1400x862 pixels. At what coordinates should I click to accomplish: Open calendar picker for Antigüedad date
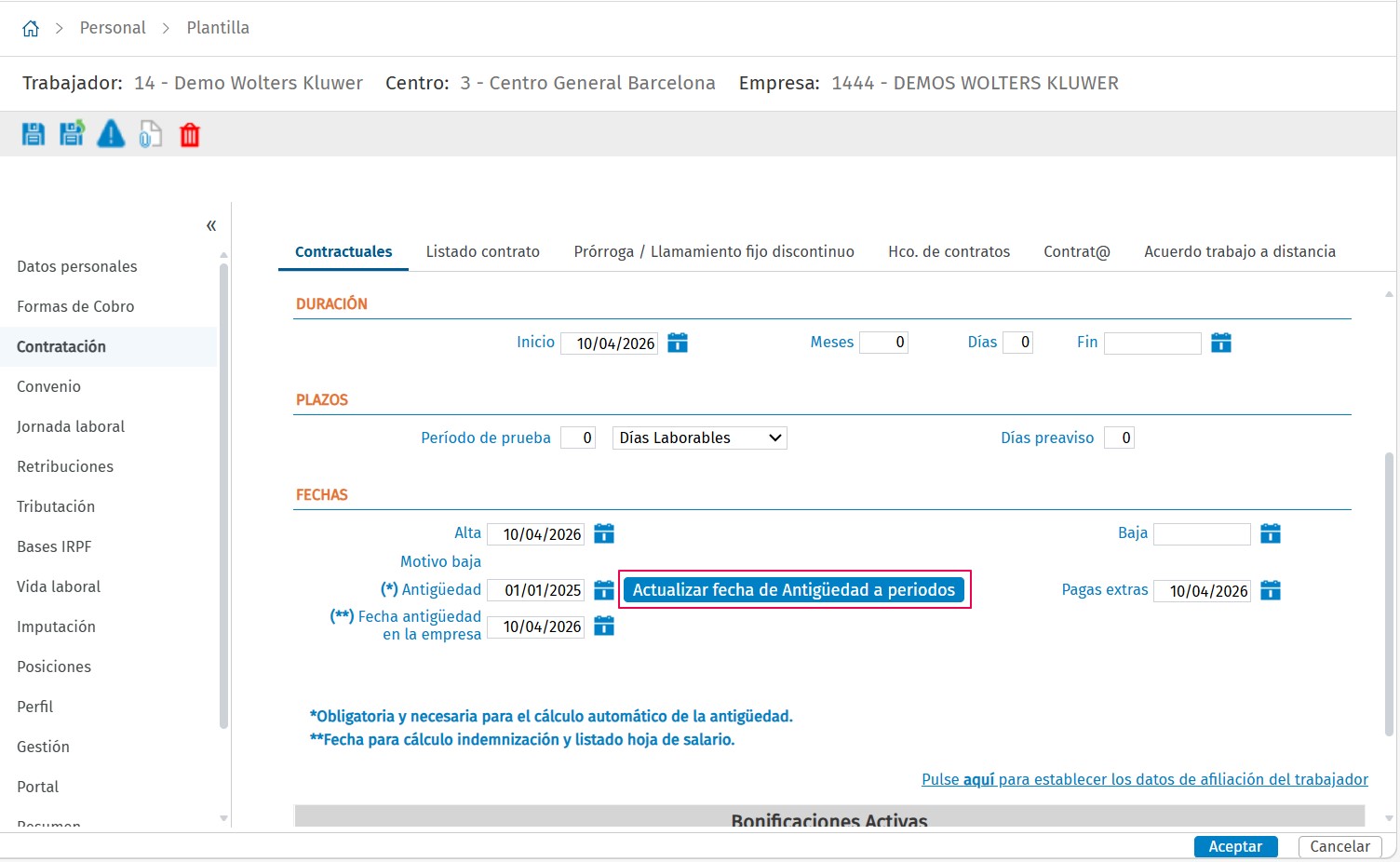coord(604,590)
